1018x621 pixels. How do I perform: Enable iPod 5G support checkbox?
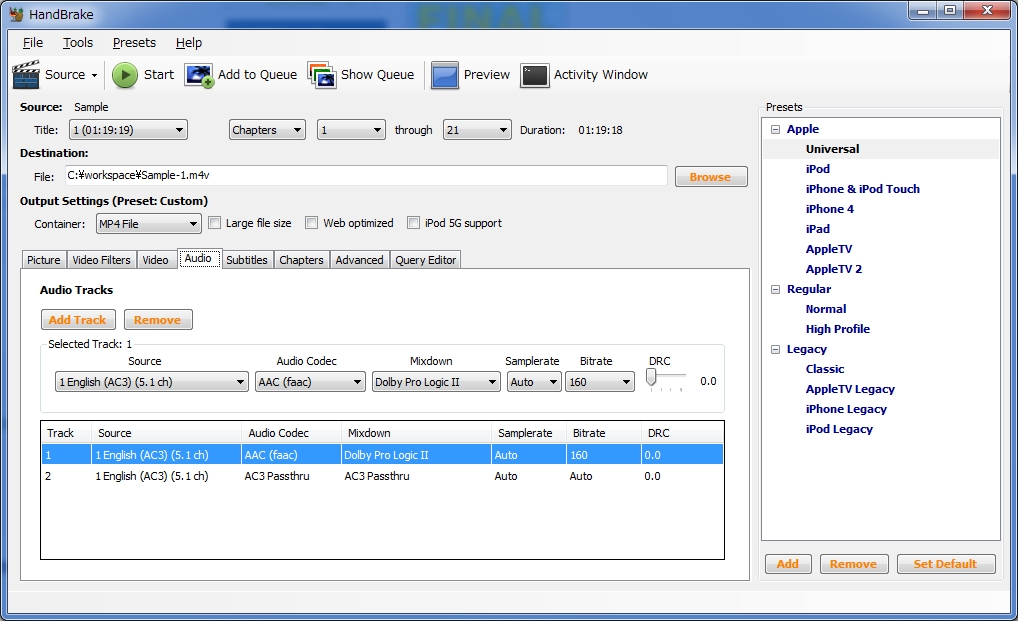tap(413, 223)
